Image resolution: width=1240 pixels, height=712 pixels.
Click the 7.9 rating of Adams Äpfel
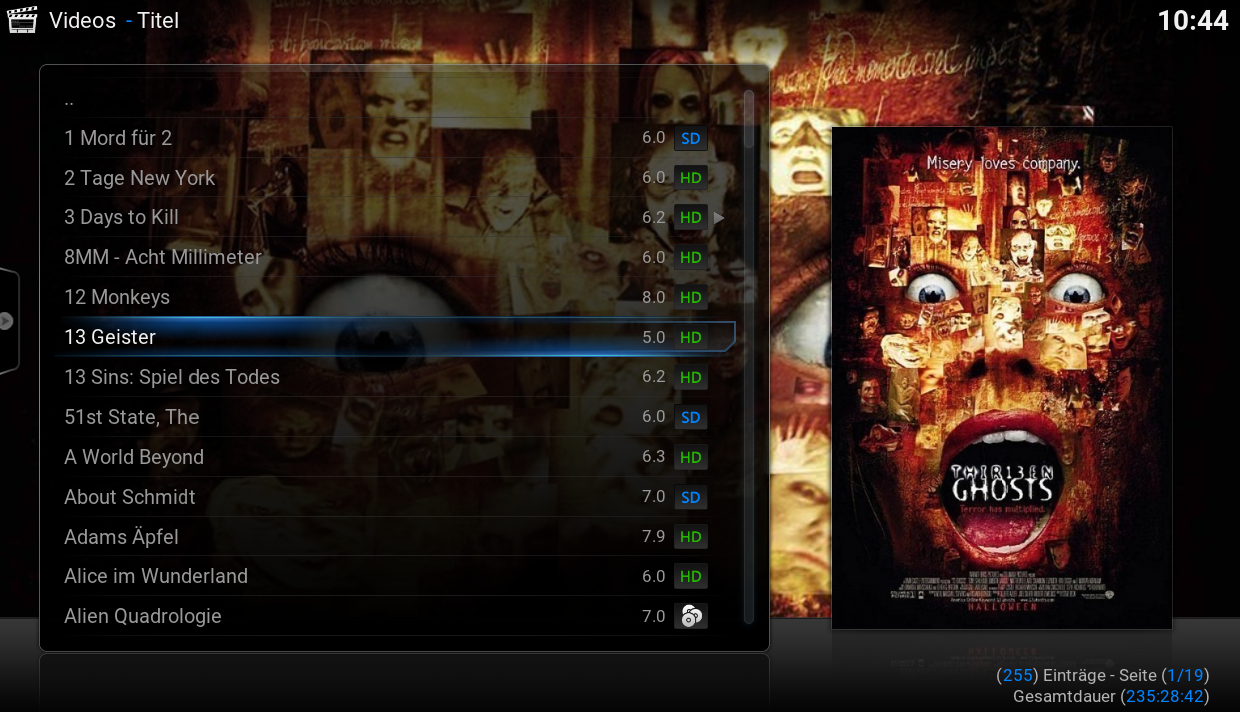click(654, 537)
